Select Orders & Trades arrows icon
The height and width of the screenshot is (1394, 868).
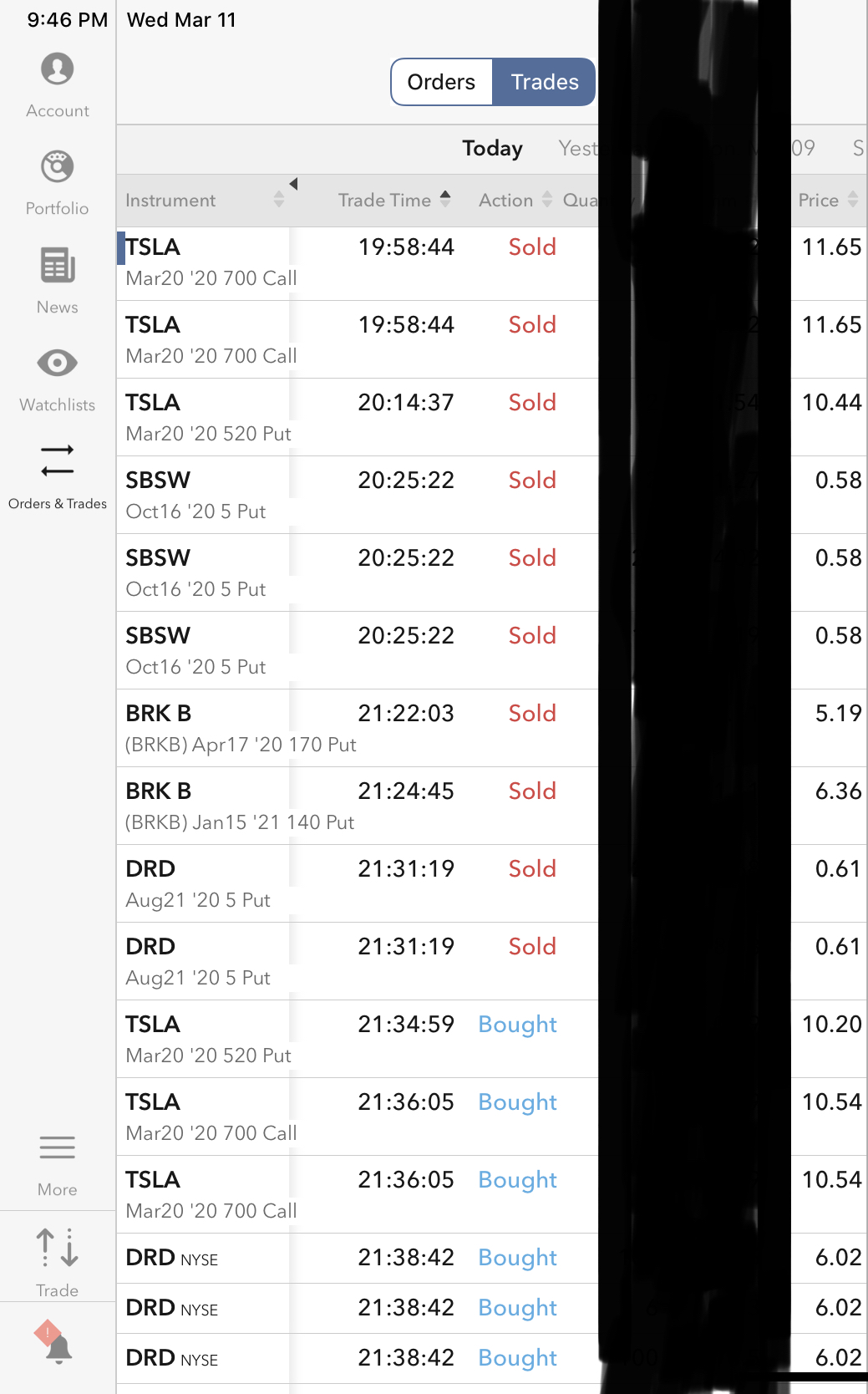pyautogui.click(x=58, y=461)
